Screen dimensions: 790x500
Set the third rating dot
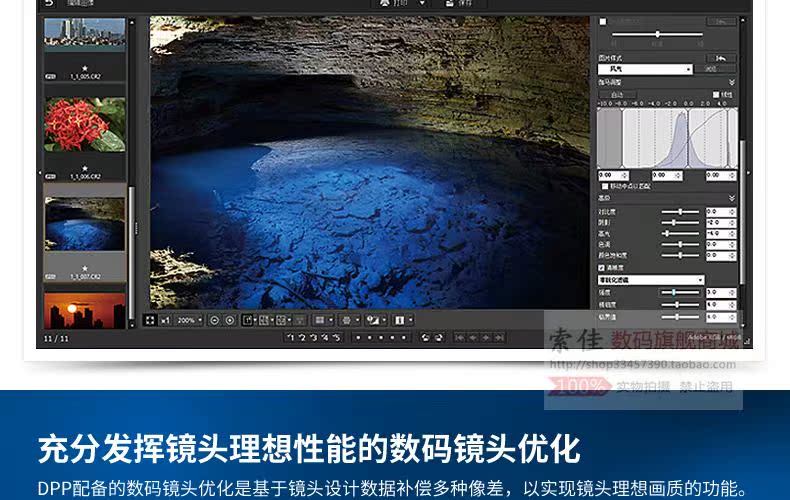pos(381,338)
